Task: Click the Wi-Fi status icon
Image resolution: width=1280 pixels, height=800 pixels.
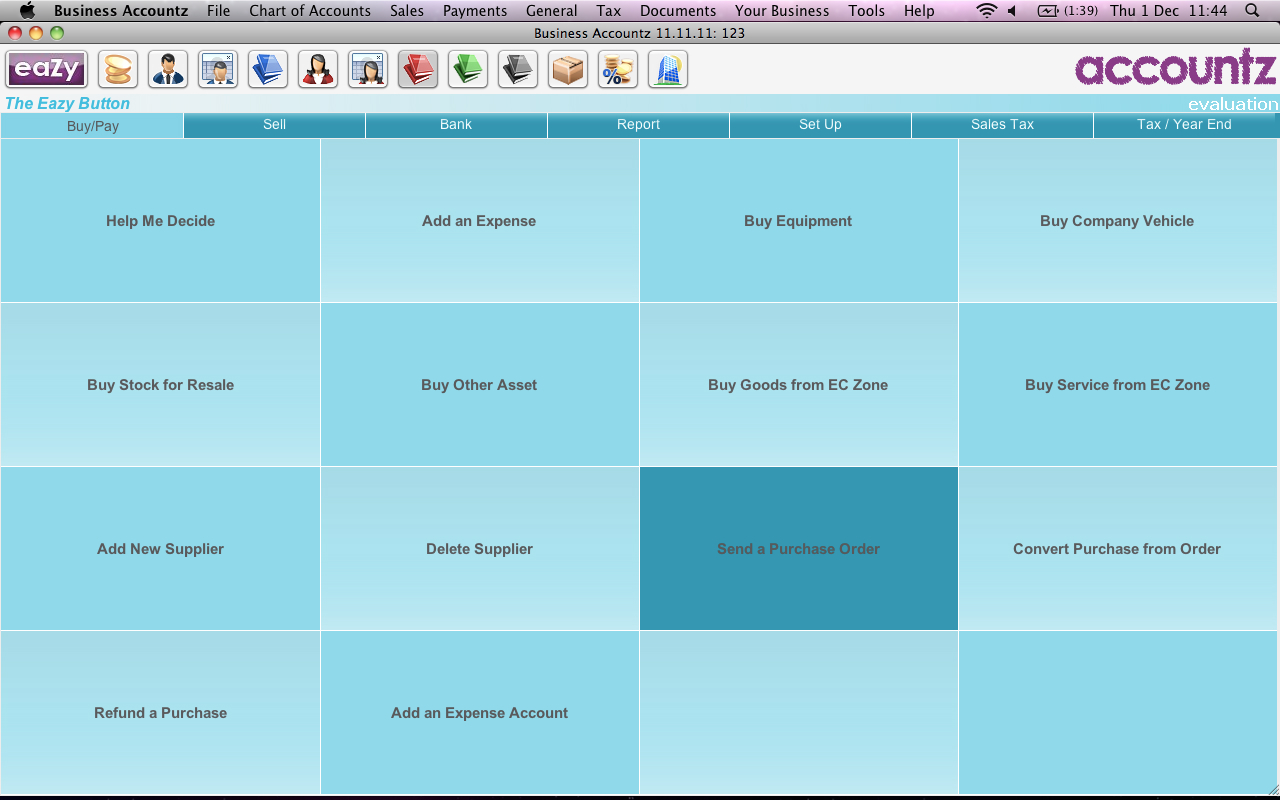Action: point(987,11)
